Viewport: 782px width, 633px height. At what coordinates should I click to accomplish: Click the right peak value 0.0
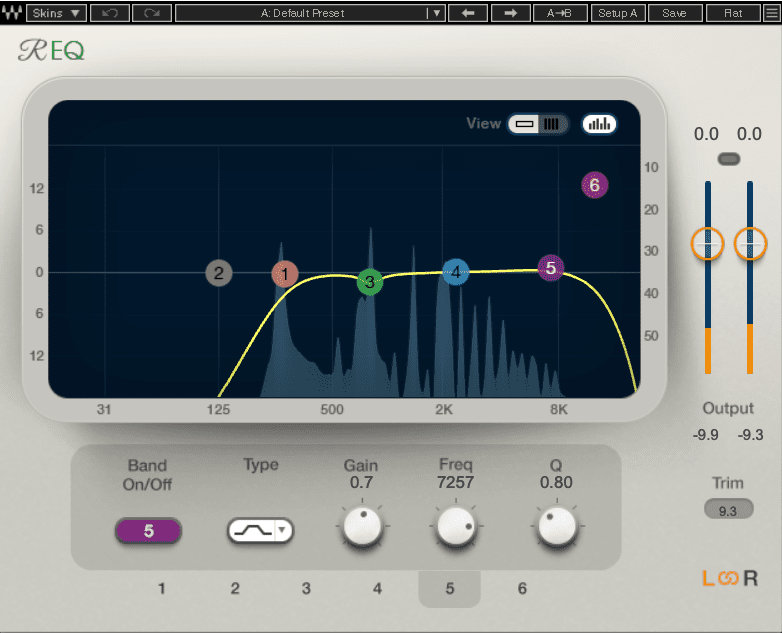[x=749, y=134]
